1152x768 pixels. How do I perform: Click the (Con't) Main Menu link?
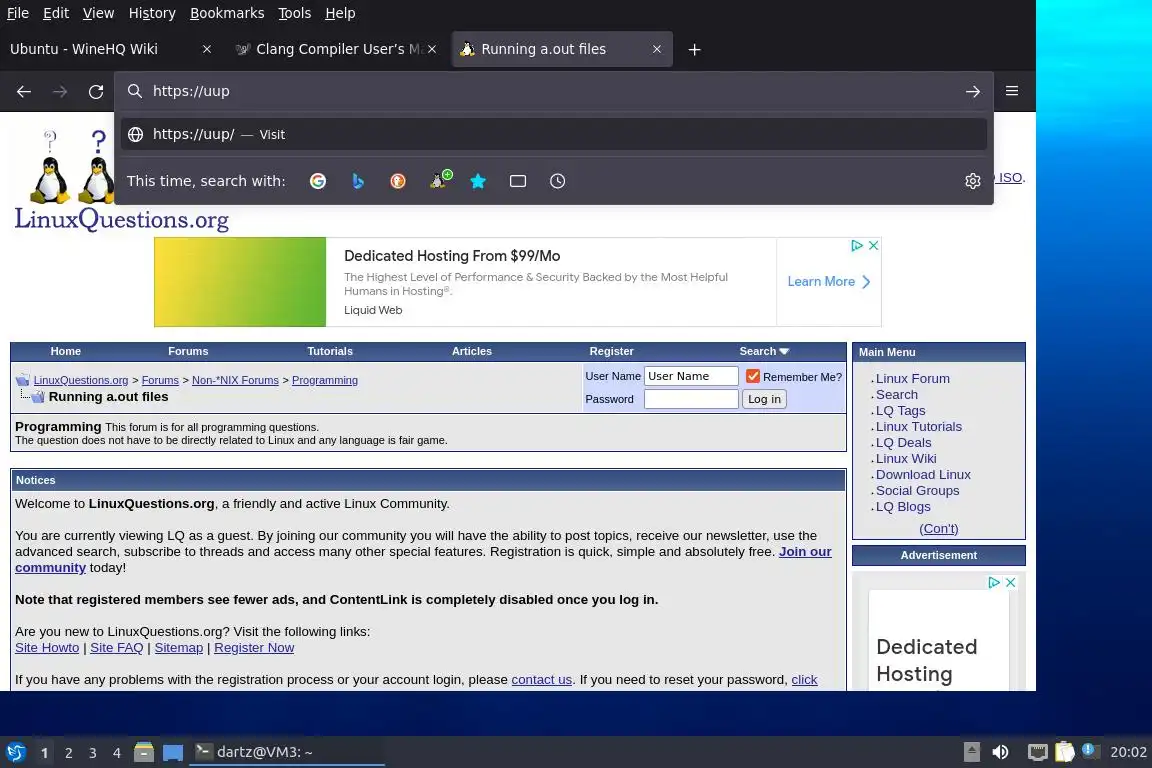(x=938, y=528)
